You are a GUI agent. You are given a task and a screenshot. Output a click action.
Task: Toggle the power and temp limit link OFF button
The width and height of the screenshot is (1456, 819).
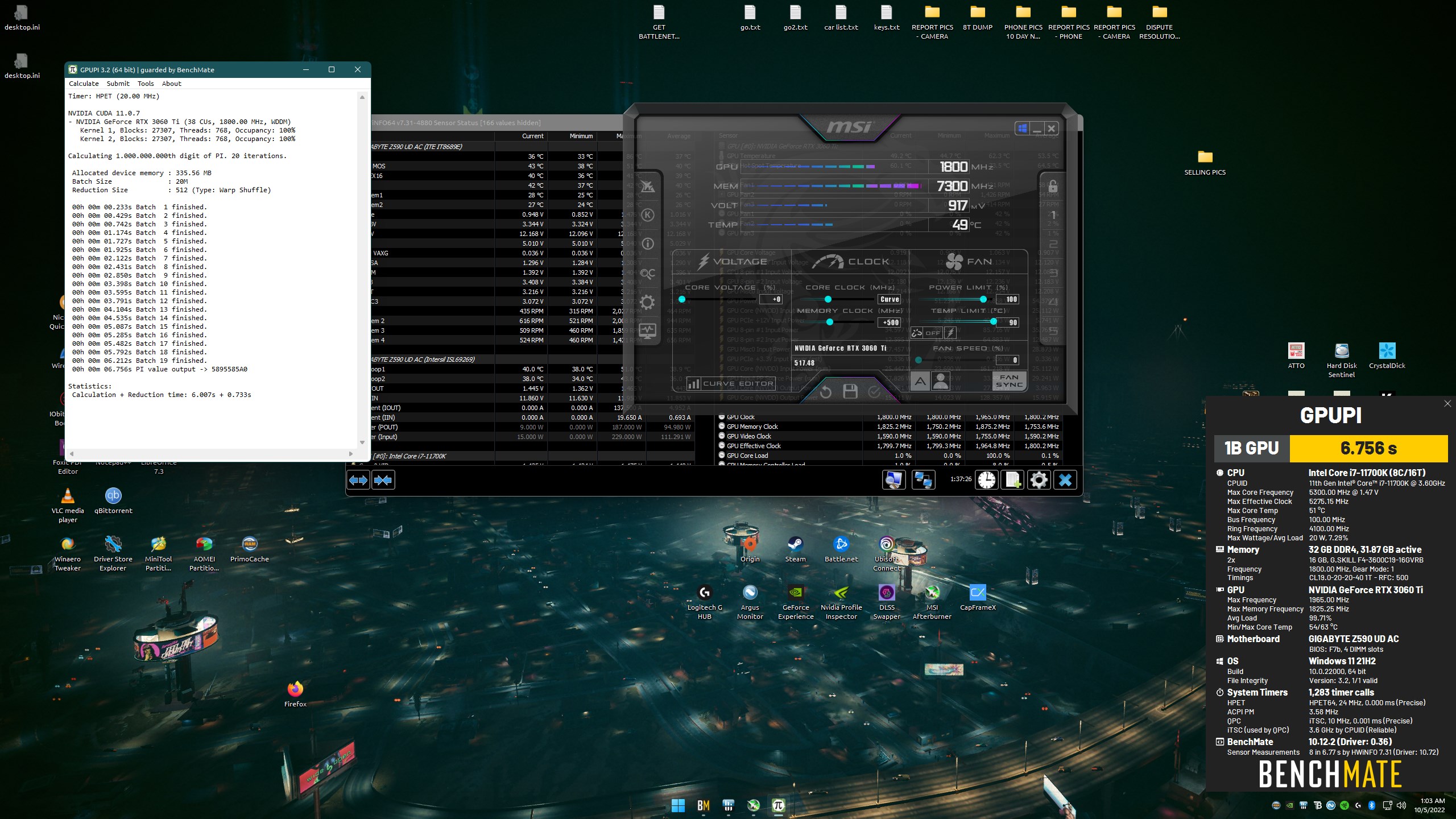pos(926,333)
